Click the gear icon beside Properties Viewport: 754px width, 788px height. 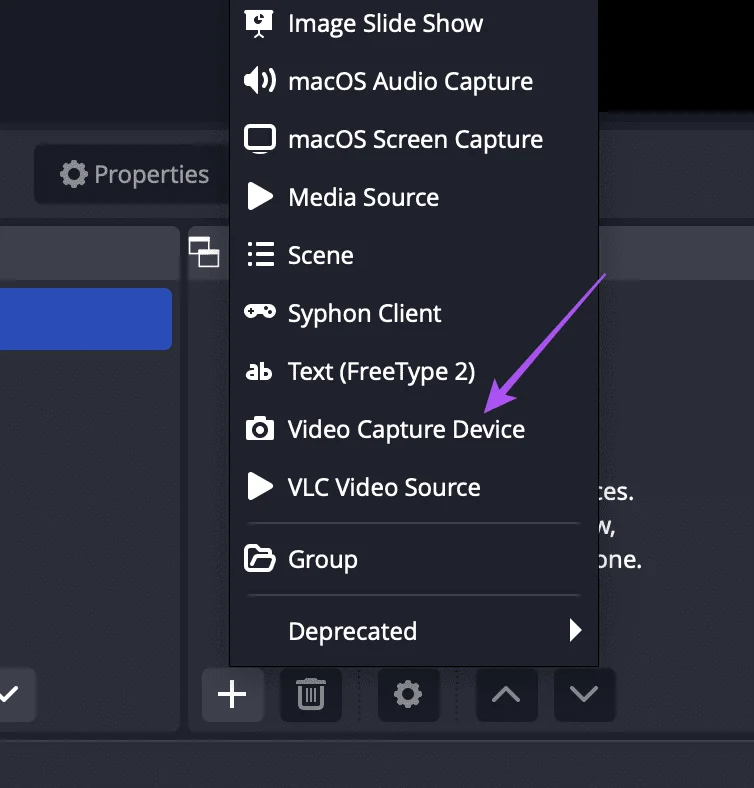(x=73, y=174)
